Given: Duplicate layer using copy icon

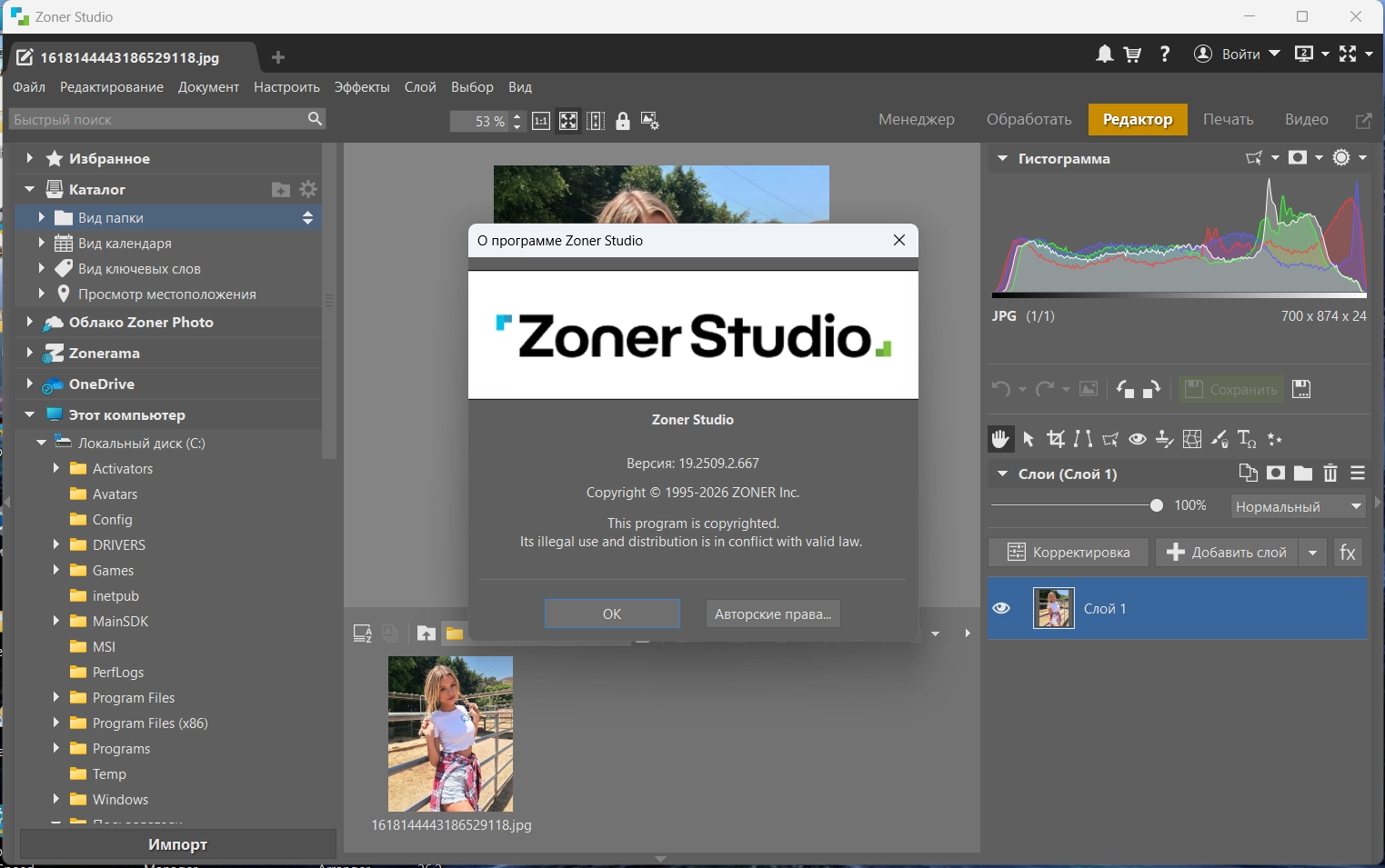Looking at the screenshot, I should tap(1249, 473).
